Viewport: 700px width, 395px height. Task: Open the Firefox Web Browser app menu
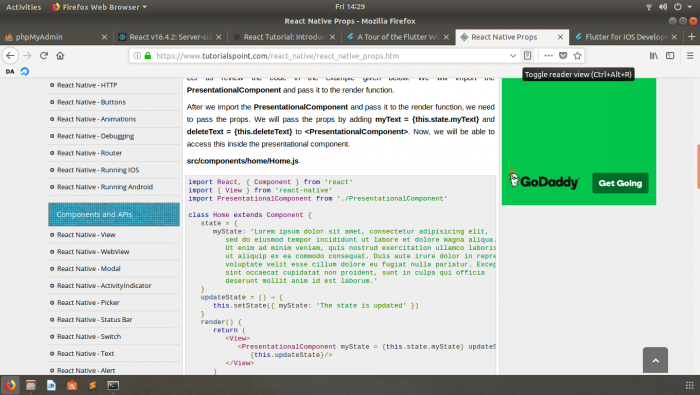click(99, 7)
